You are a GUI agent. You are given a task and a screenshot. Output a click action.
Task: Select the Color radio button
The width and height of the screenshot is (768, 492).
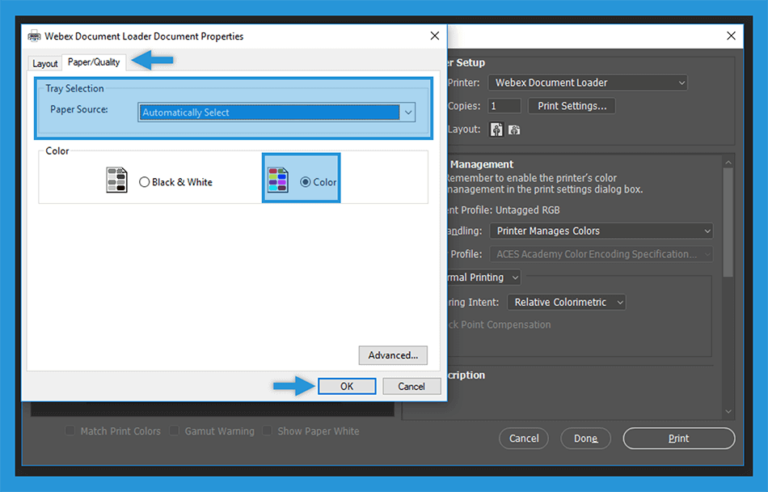click(305, 182)
